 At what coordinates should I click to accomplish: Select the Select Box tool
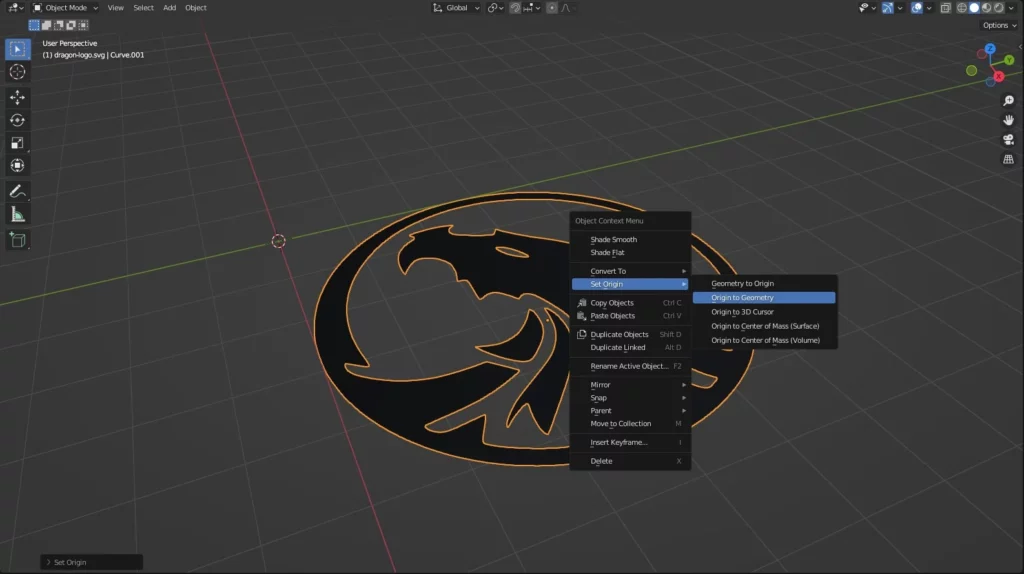point(18,49)
